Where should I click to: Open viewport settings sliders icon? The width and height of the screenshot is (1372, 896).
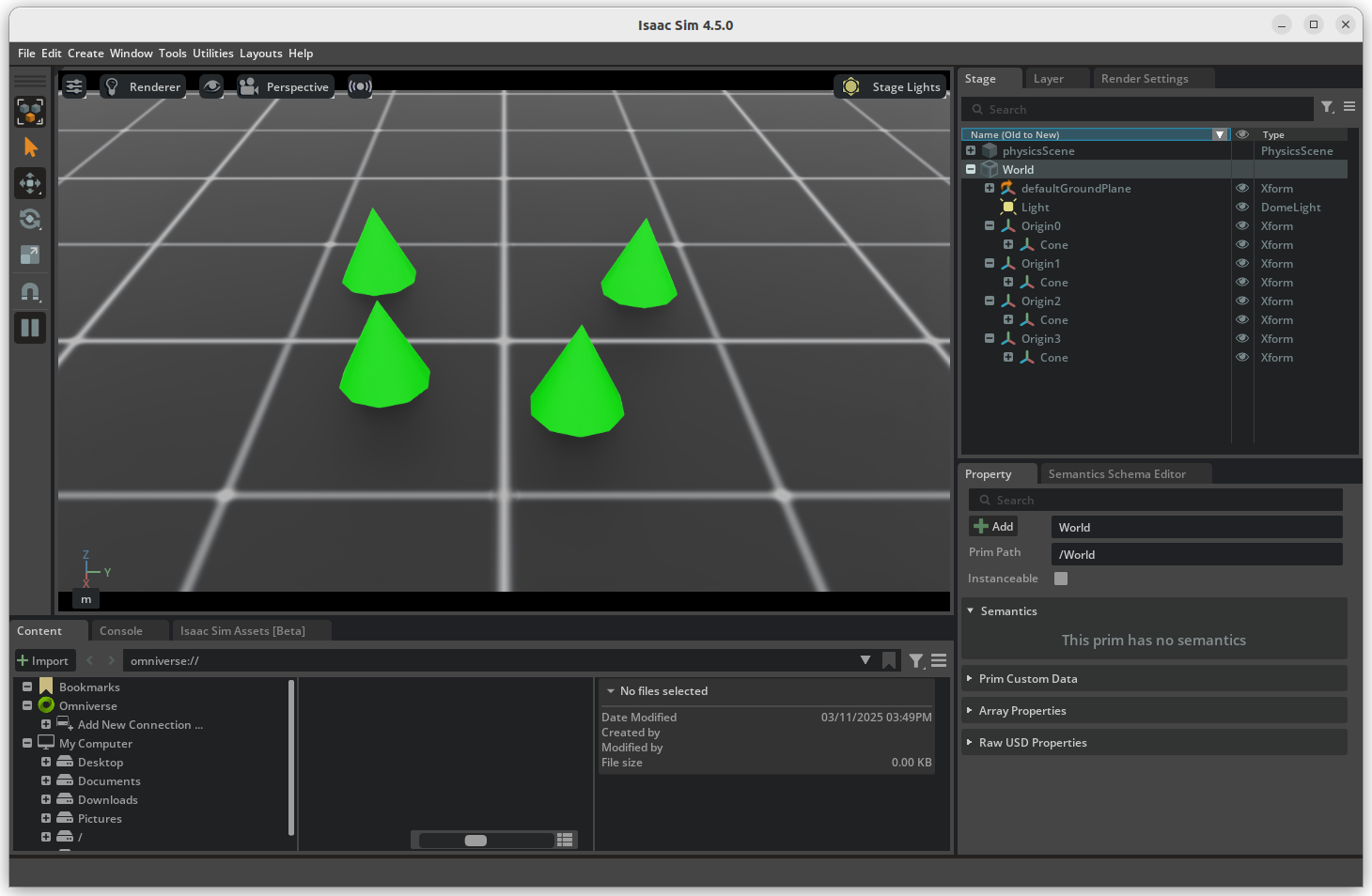pos(74,86)
